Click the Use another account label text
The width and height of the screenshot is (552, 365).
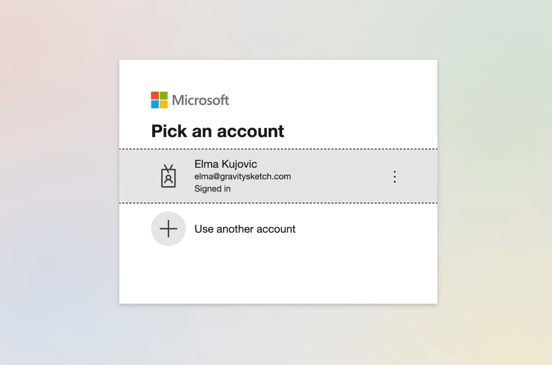coord(245,229)
